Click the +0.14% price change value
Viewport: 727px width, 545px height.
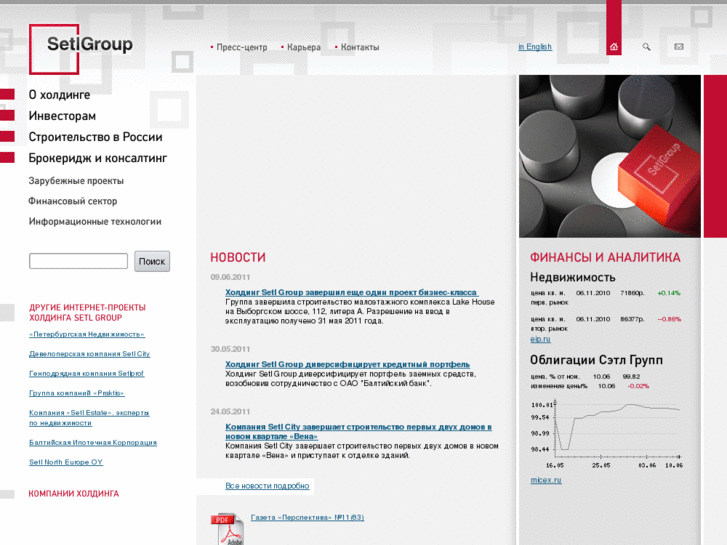pos(669,293)
